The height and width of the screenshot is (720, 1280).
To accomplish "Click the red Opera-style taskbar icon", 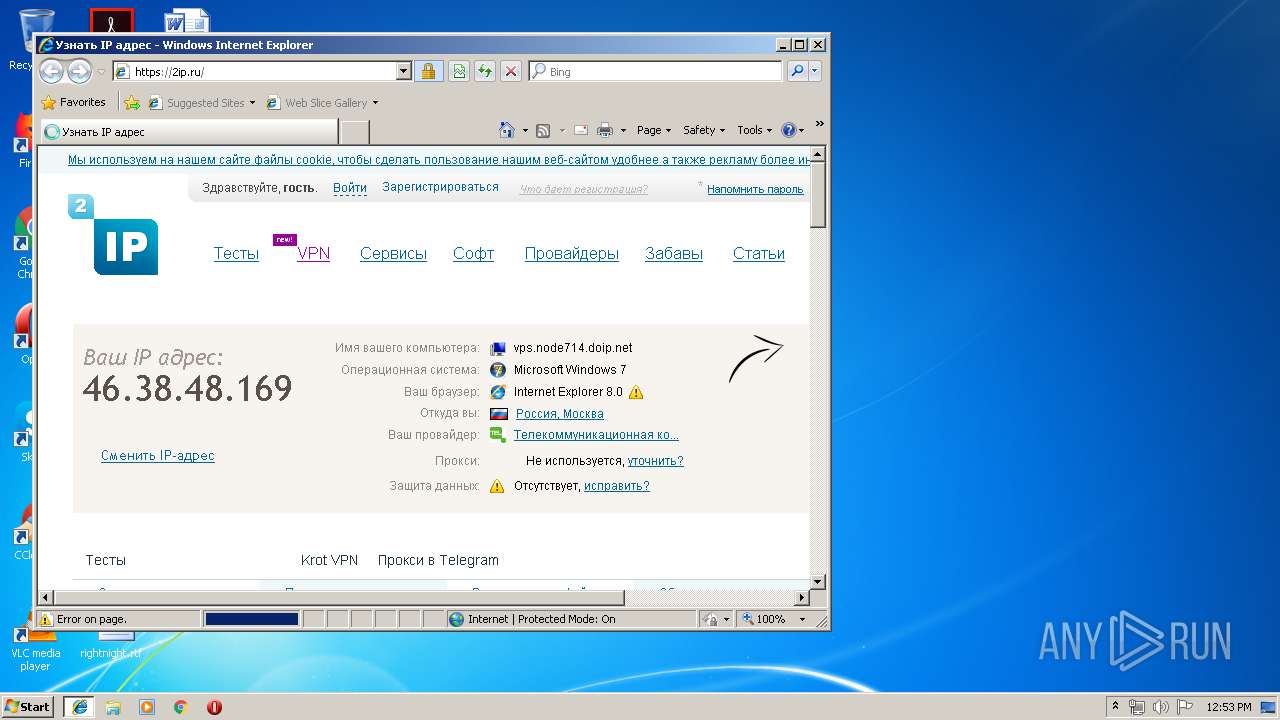I will 214,707.
